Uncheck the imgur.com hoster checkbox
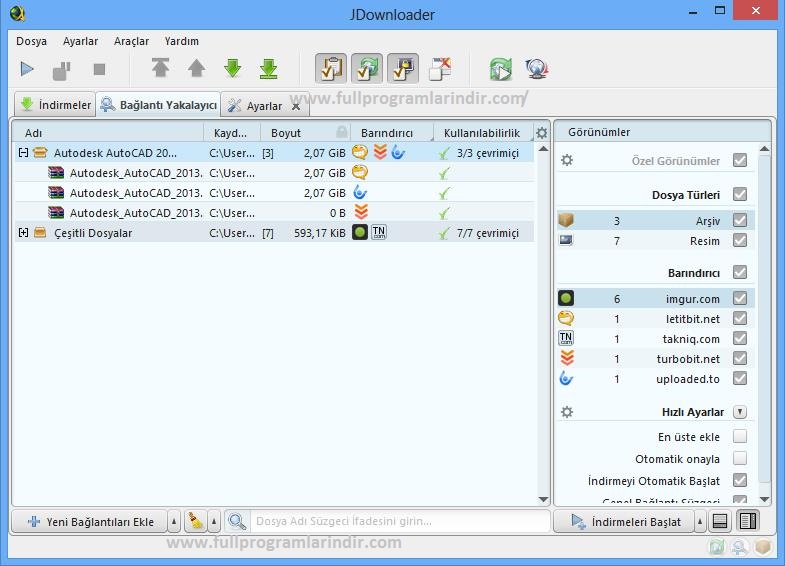Screen dimensions: 785x566 click(739, 298)
